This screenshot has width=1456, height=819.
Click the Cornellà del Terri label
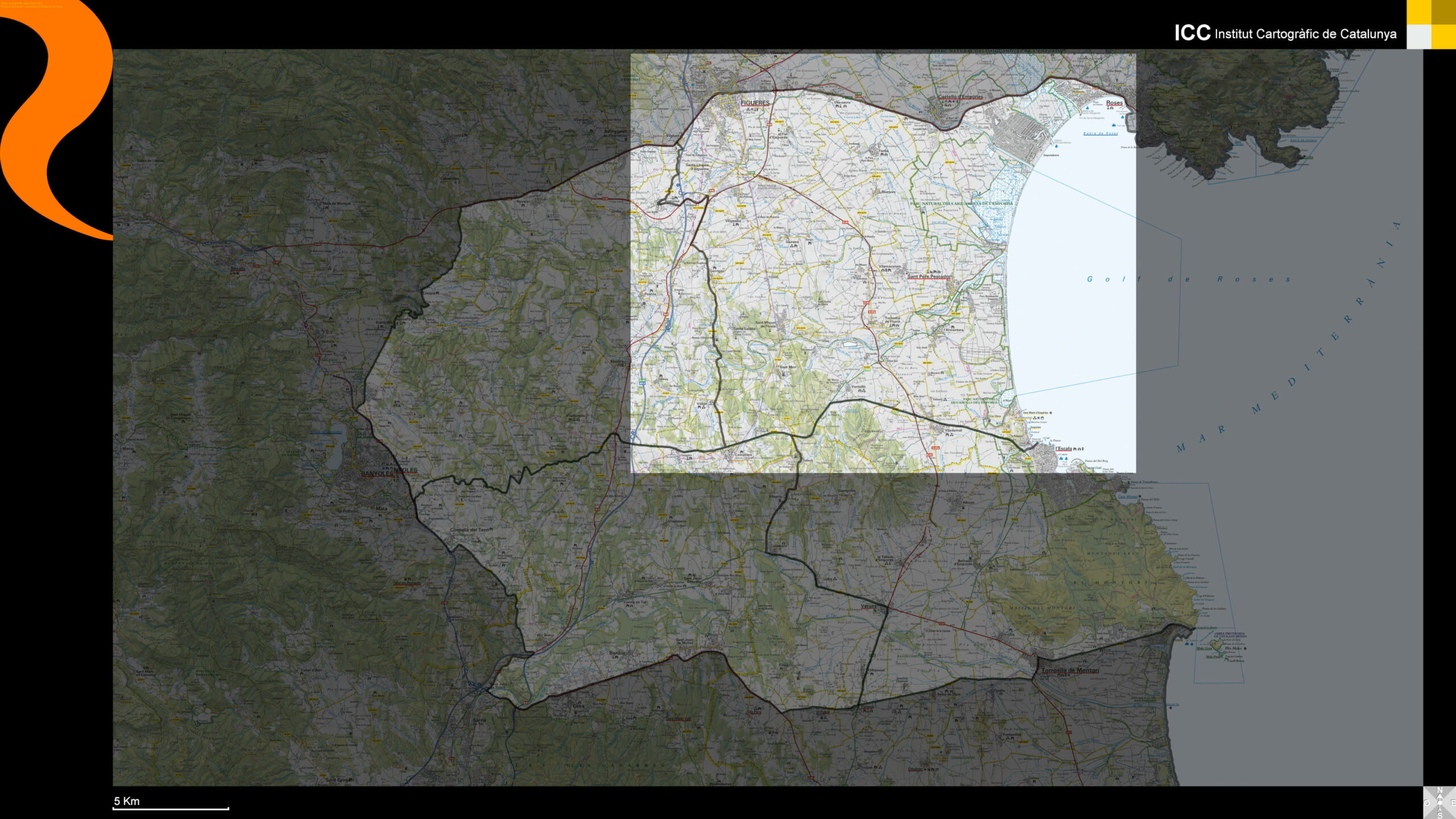(x=469, y=530)
